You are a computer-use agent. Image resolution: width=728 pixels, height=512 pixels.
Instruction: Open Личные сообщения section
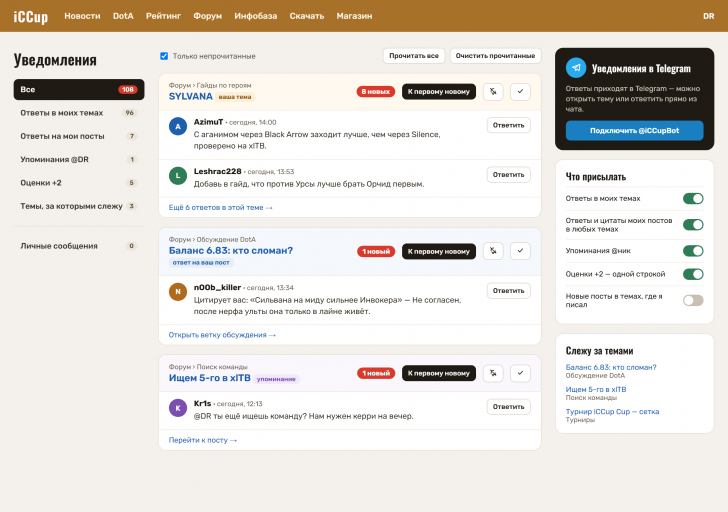tap(79, 246)
